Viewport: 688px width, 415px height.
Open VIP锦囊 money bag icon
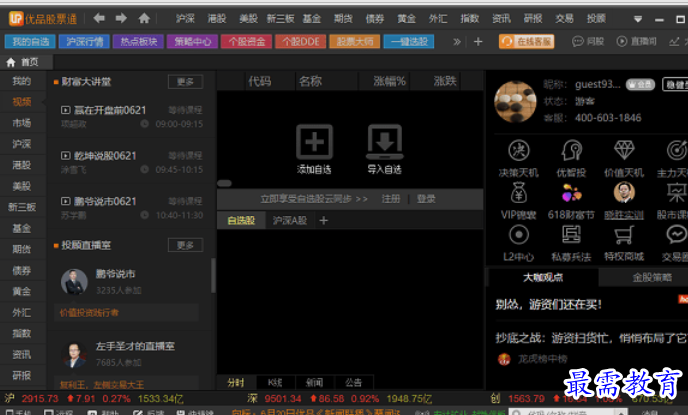(519, 193)
